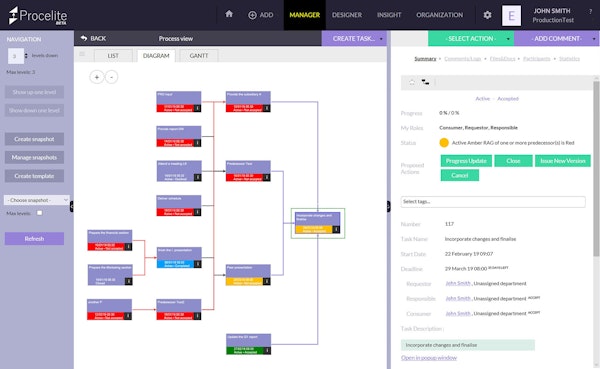Open the Comments/Logs section link
Screen dimensions: 600x369
(462, 59)
